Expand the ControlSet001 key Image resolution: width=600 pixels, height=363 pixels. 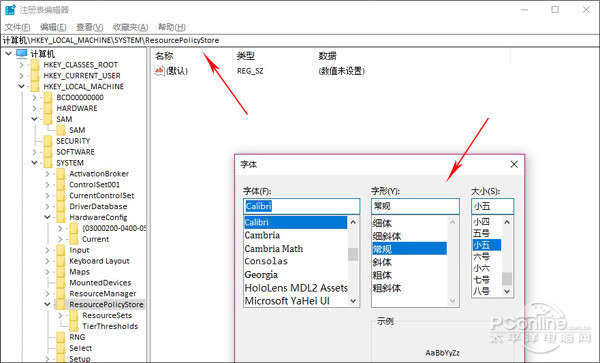click(47, 185)
